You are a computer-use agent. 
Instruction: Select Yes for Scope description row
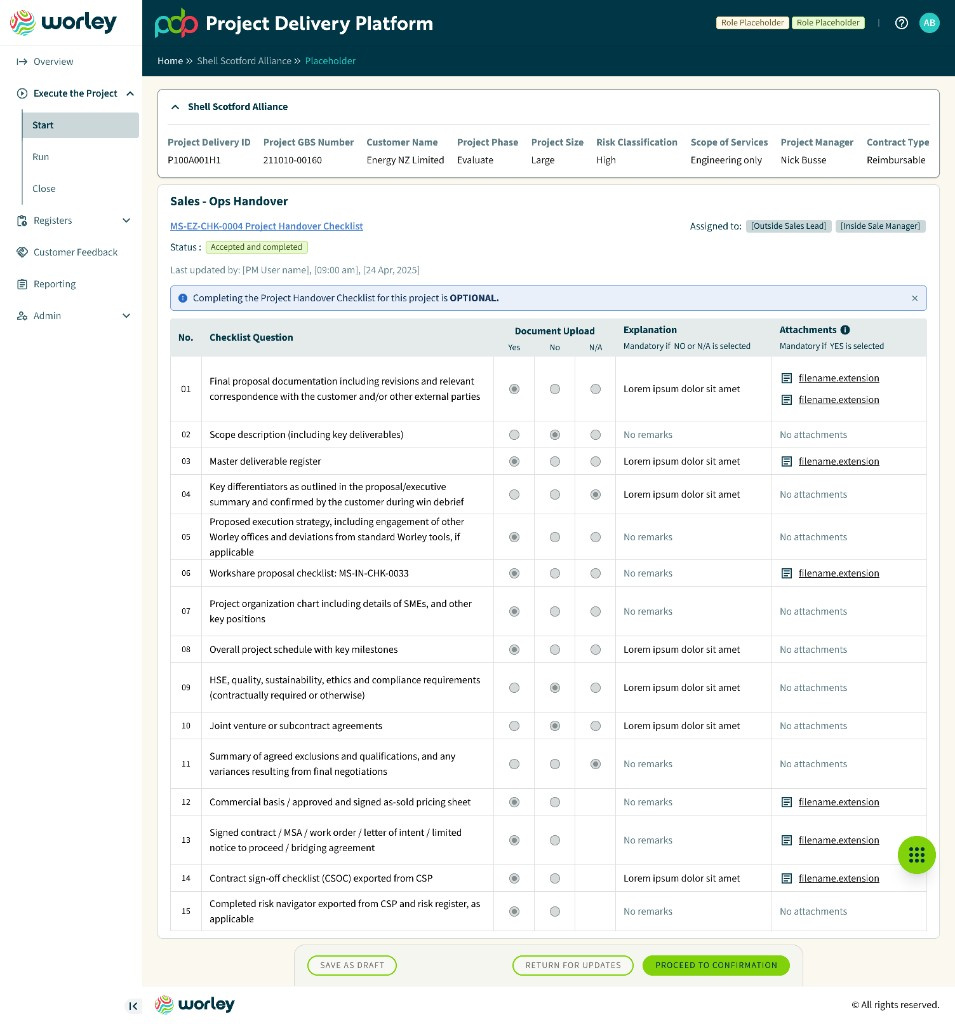tap(514, 435)
